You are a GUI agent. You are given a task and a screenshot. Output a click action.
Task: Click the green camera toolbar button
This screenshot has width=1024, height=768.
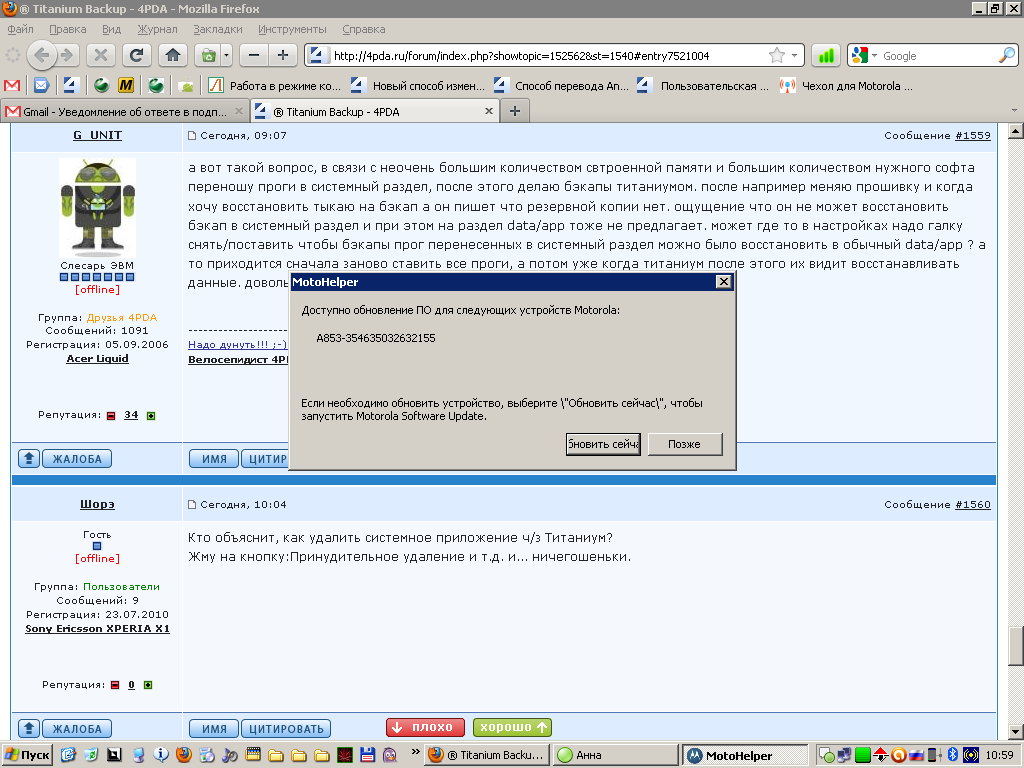(x=208, y=56)
